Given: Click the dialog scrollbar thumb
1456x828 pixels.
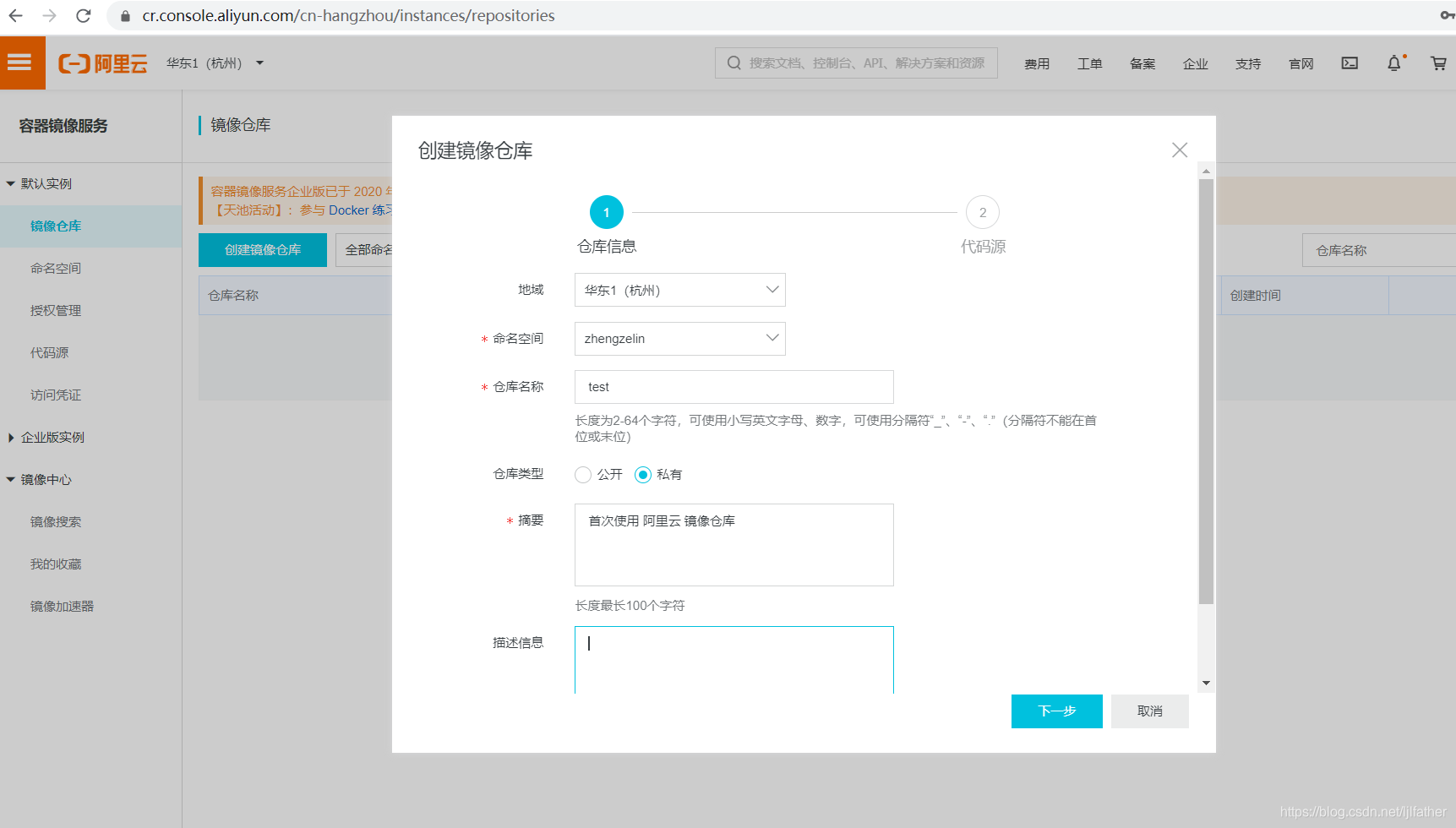Looking at the screenshot, I should coord(1206,391).
